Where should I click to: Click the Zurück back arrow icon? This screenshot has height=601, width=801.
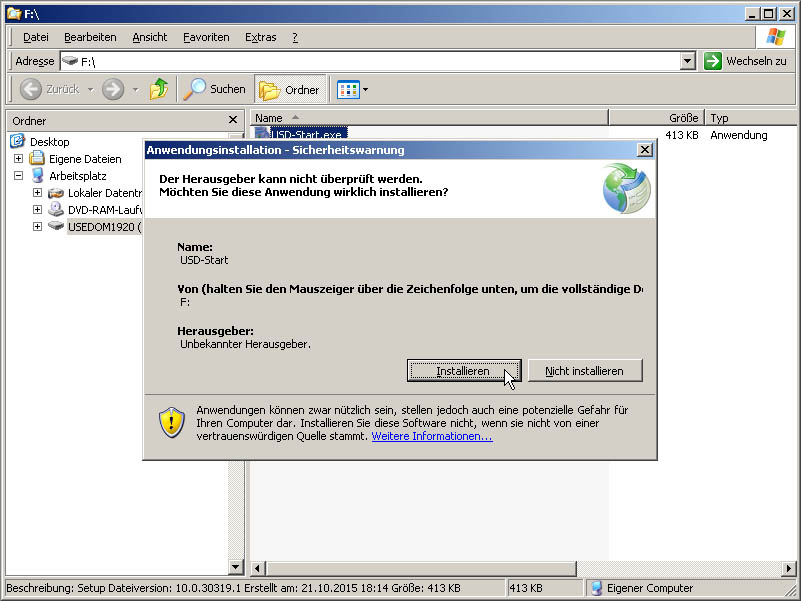pyautogui.click(x=31, y=89)
